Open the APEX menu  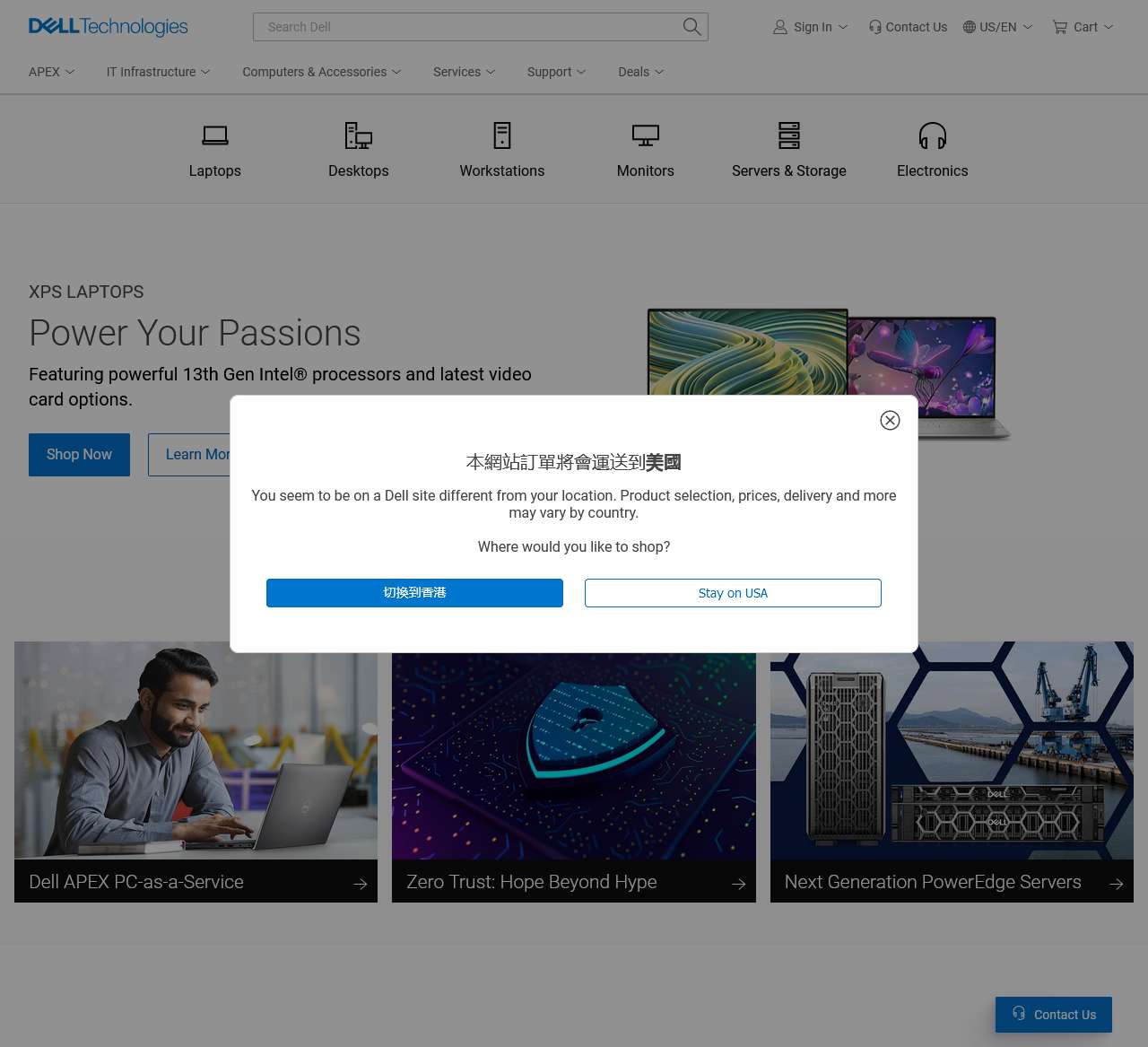(x=51, y=72)
